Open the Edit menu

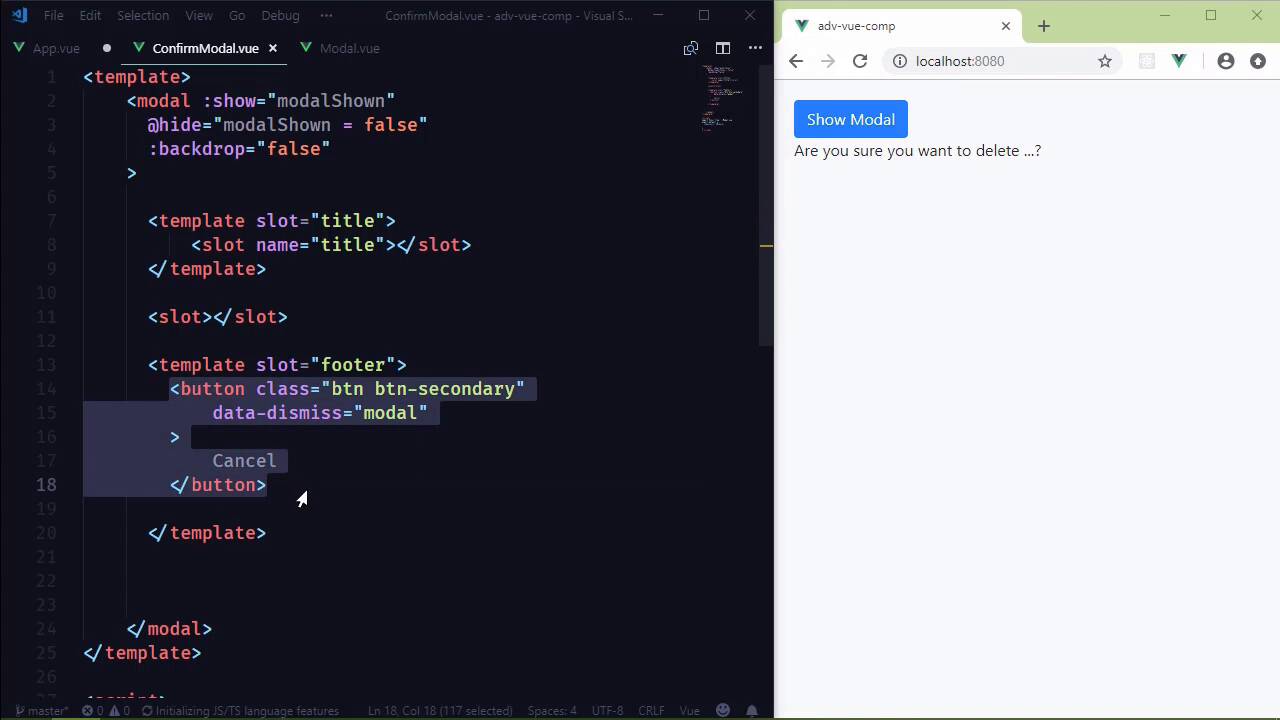(x=90, y=15)
